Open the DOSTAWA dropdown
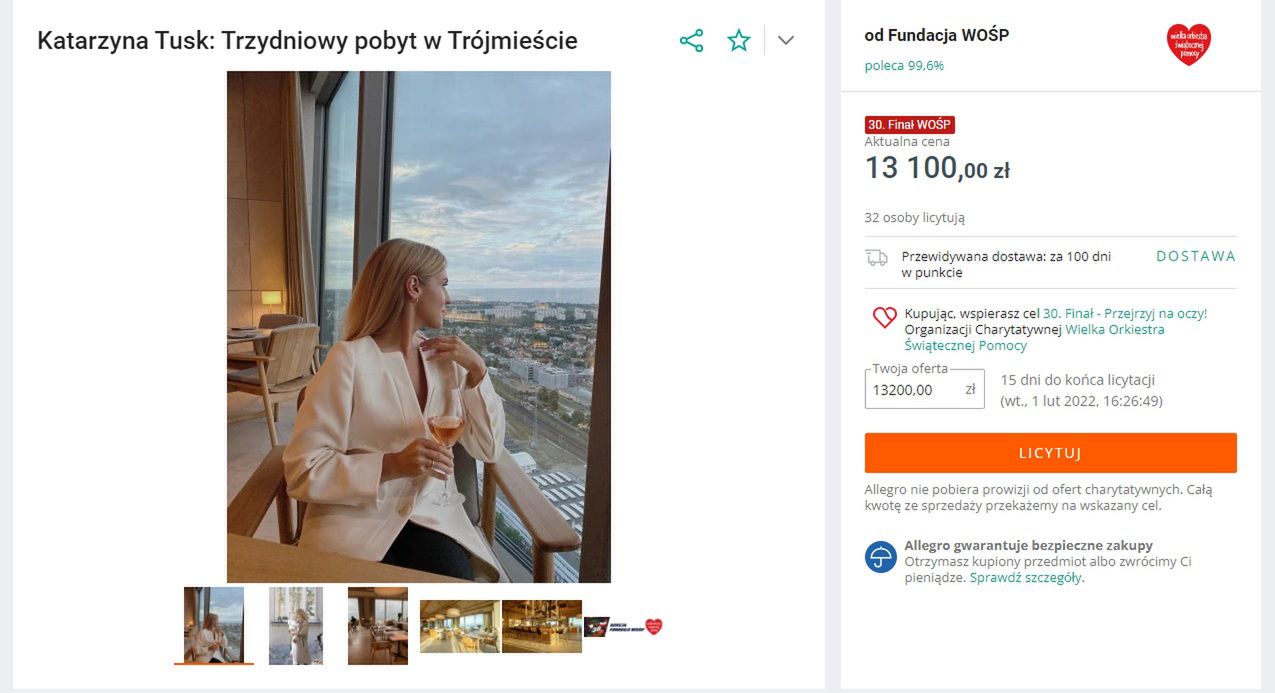This screenshot has width=1275, height=693. (x=1195, y=256)
